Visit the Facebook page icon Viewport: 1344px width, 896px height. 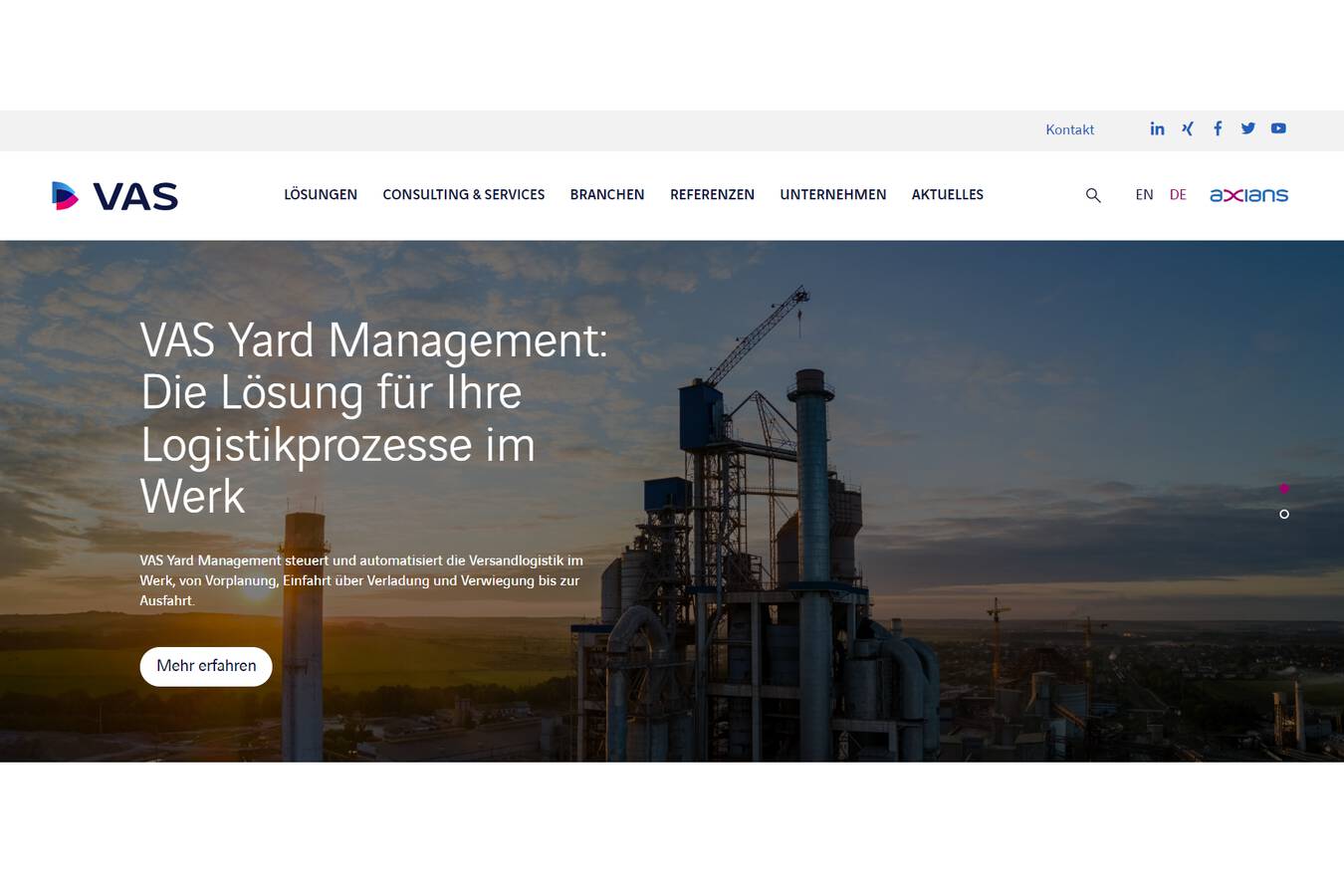tap(1218, 128)
